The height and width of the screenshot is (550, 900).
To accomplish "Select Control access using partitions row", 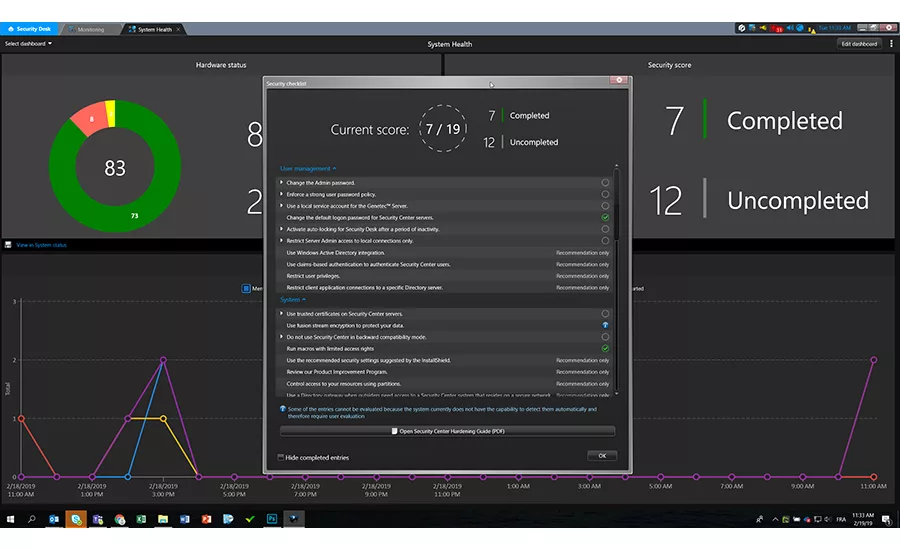I will pos(443,384).
